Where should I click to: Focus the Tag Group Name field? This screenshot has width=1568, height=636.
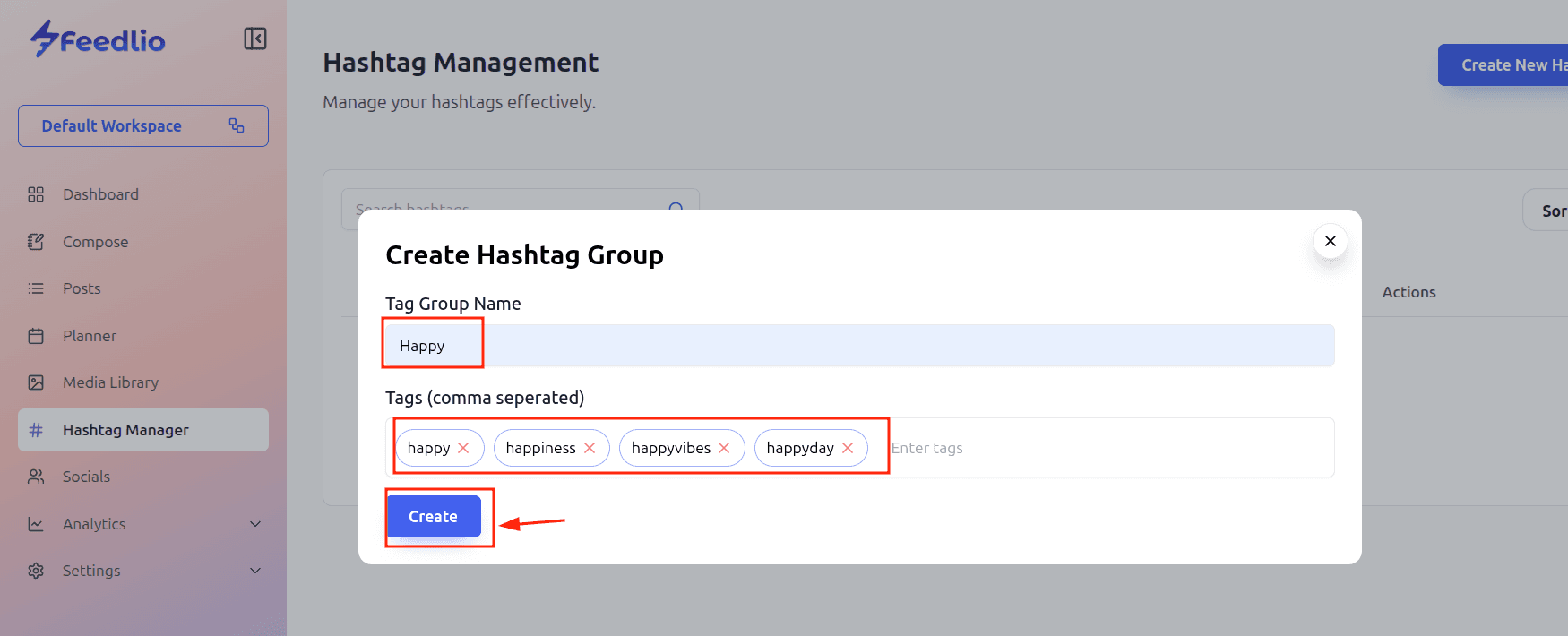coord(896,346)
